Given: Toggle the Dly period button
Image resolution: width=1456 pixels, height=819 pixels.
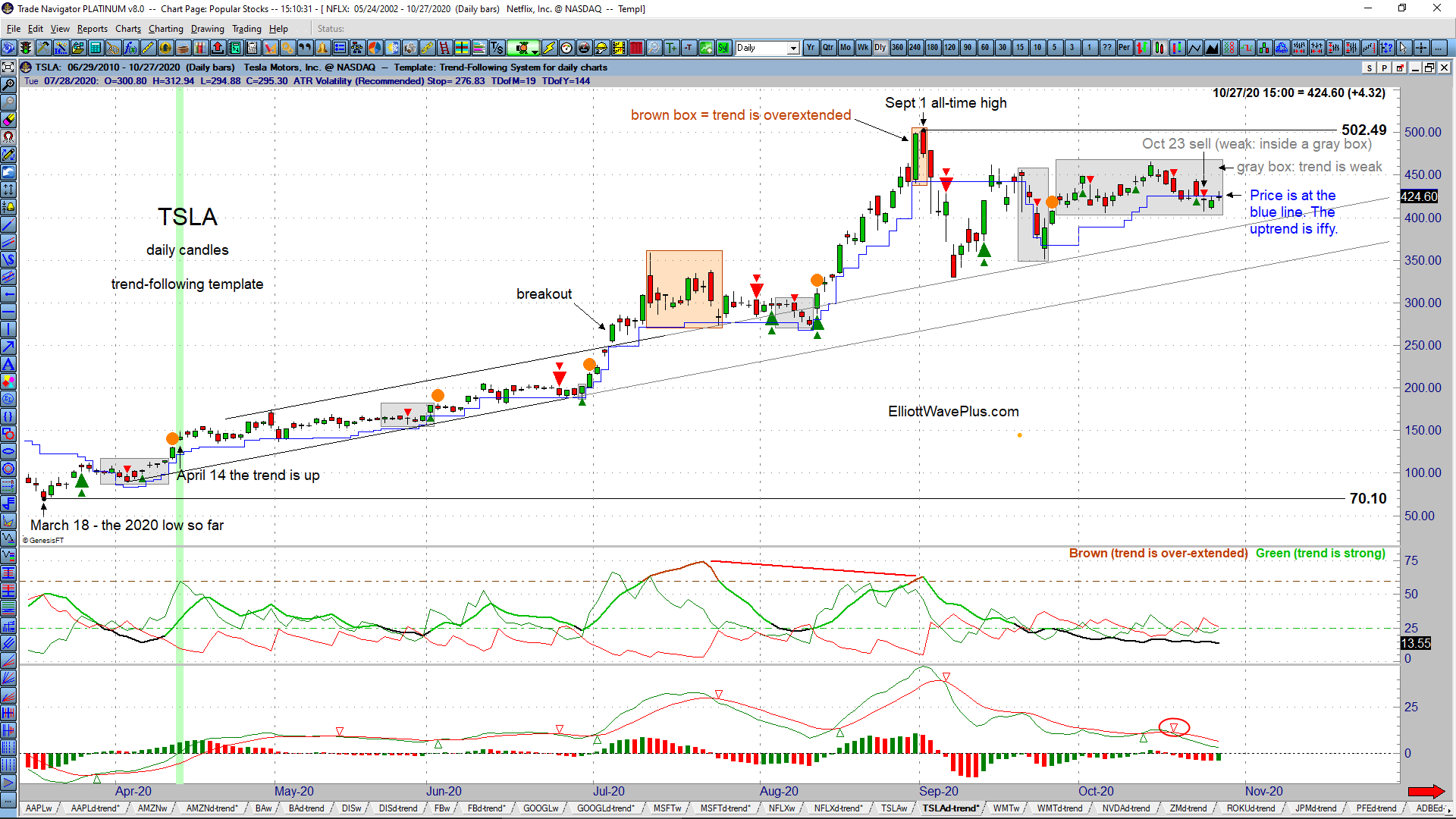Looking at the screenshot, I should point(880,48).
